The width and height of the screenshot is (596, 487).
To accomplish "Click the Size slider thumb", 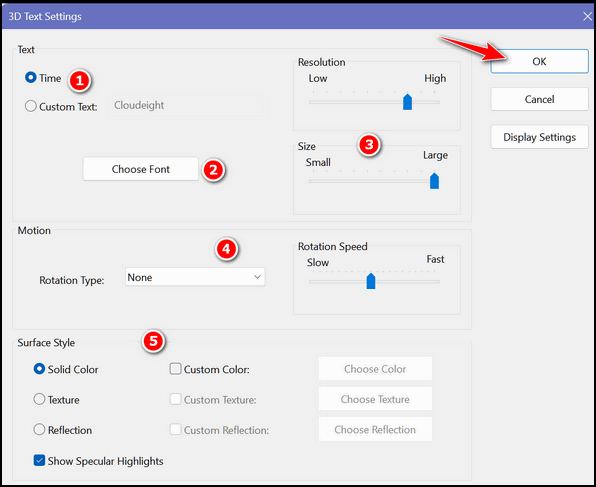I will point(434,181).
